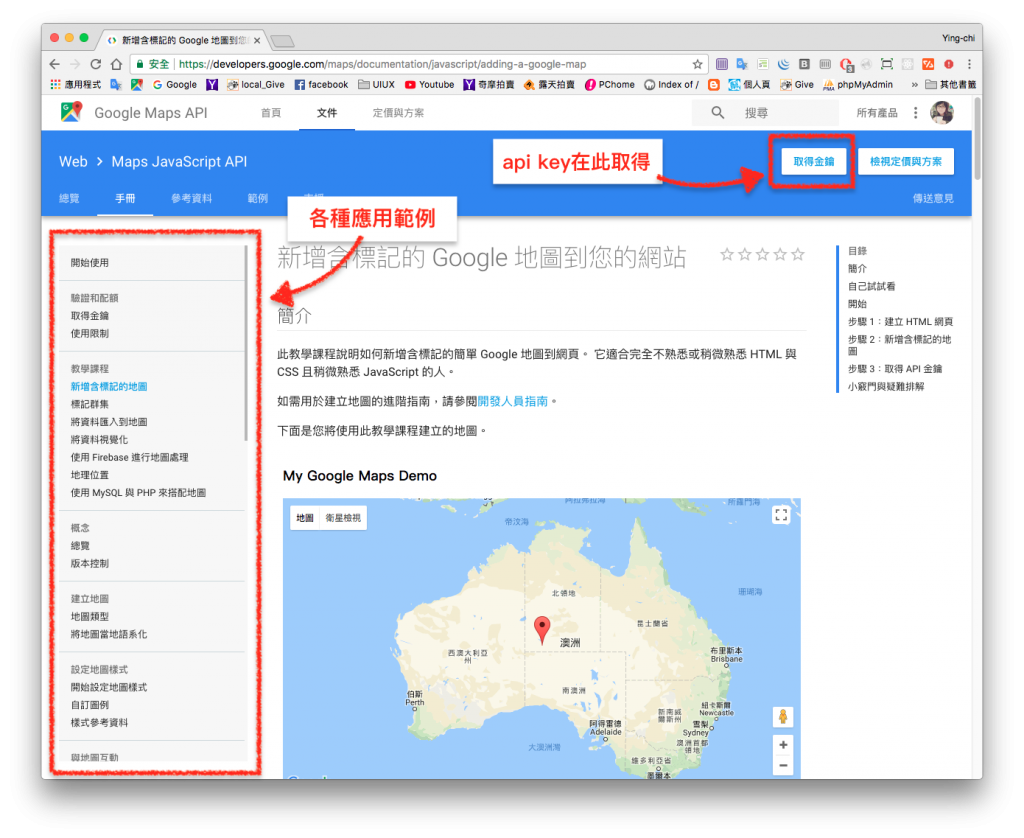Click the 傳送意見 link
1024x838 pixels.
pyautogui.click(x=933, y=198)
